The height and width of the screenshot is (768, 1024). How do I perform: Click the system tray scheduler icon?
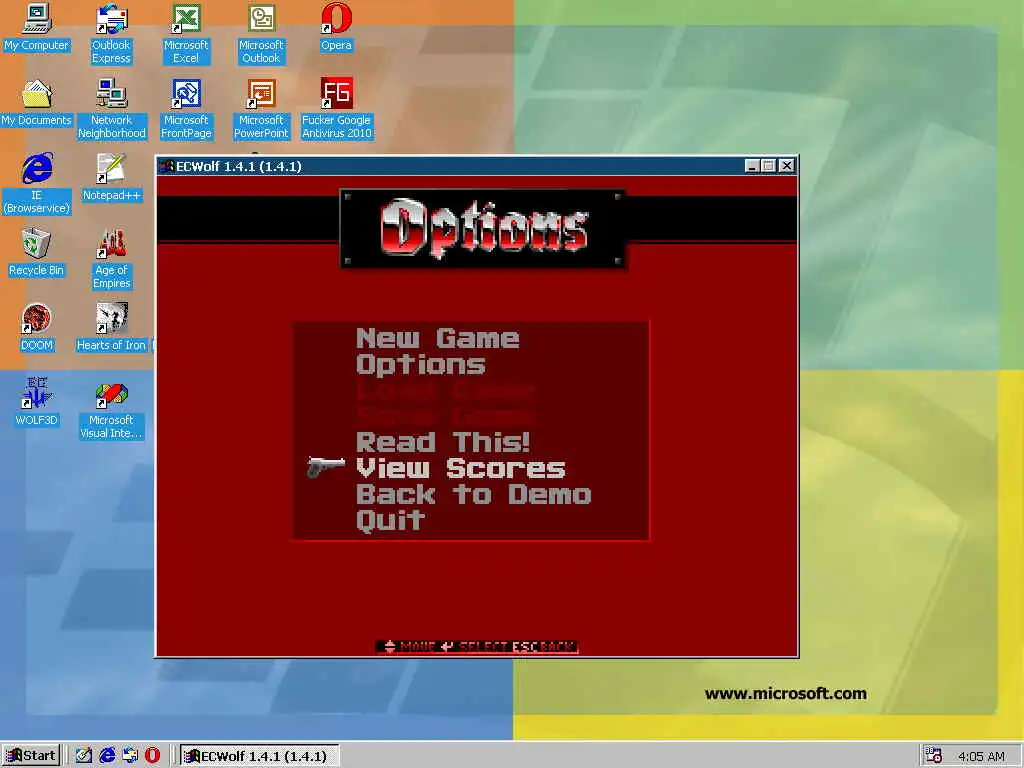point(933,756)
